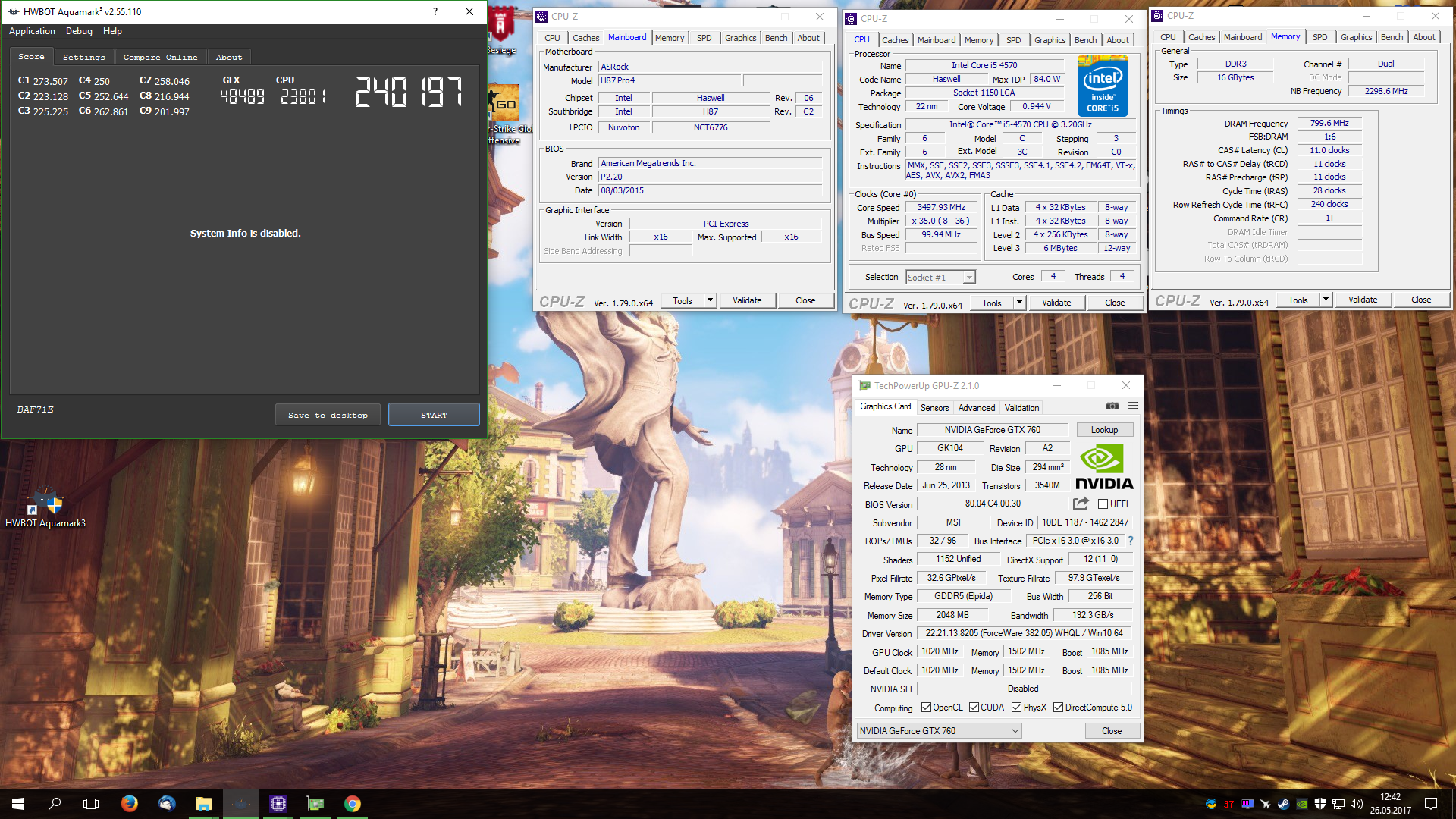Image resolution: width=1456 pixels, height=819 pixels.
Task: Click the bus interface question mark help
Action: pyautogui.click(x=1131, y=541)
